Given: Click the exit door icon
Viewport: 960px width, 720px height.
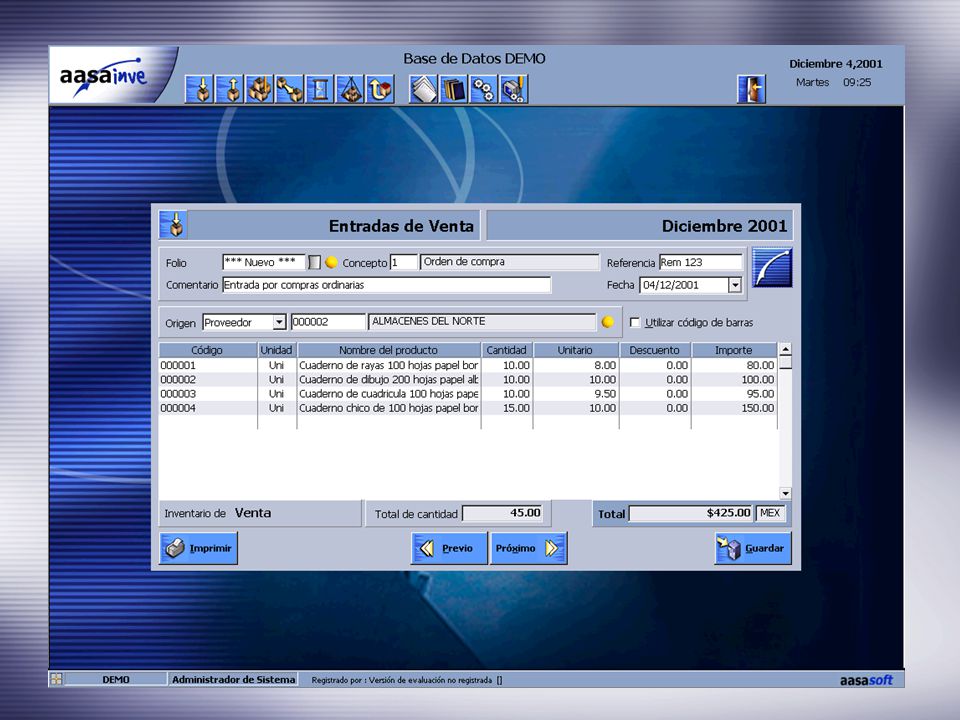Looking at the screenshot, I should click(x=751, y=89).
